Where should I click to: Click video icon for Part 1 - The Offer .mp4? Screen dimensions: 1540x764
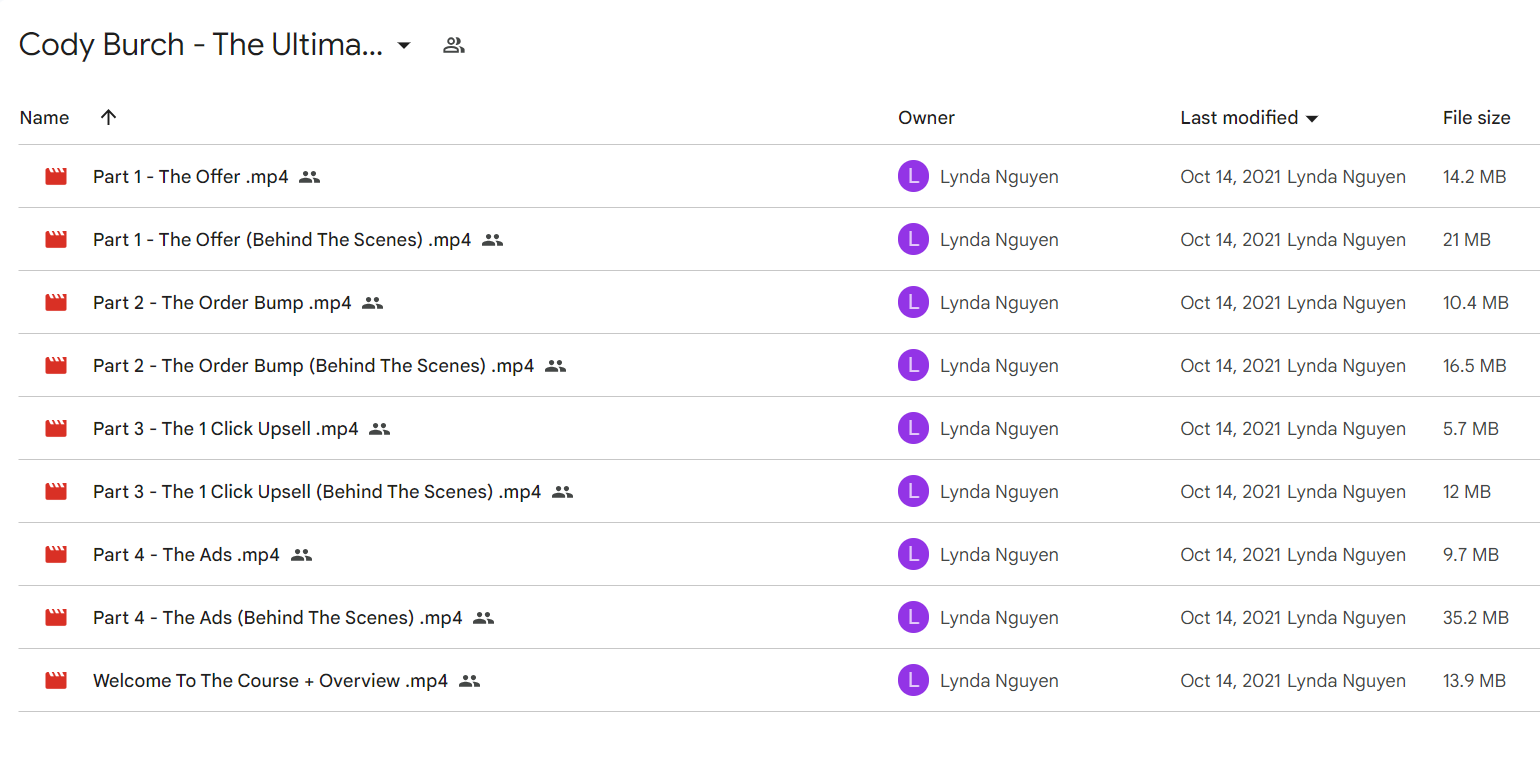(56, 177)
